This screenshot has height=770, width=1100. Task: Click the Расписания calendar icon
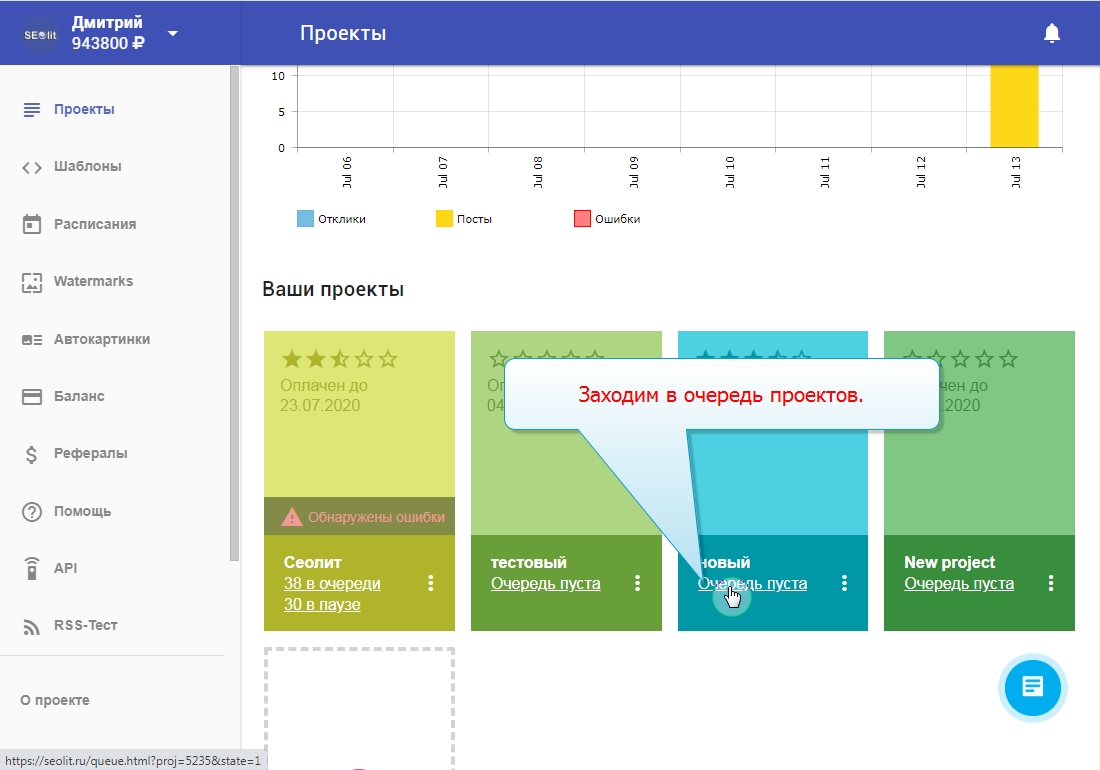[x=32, y=224]
